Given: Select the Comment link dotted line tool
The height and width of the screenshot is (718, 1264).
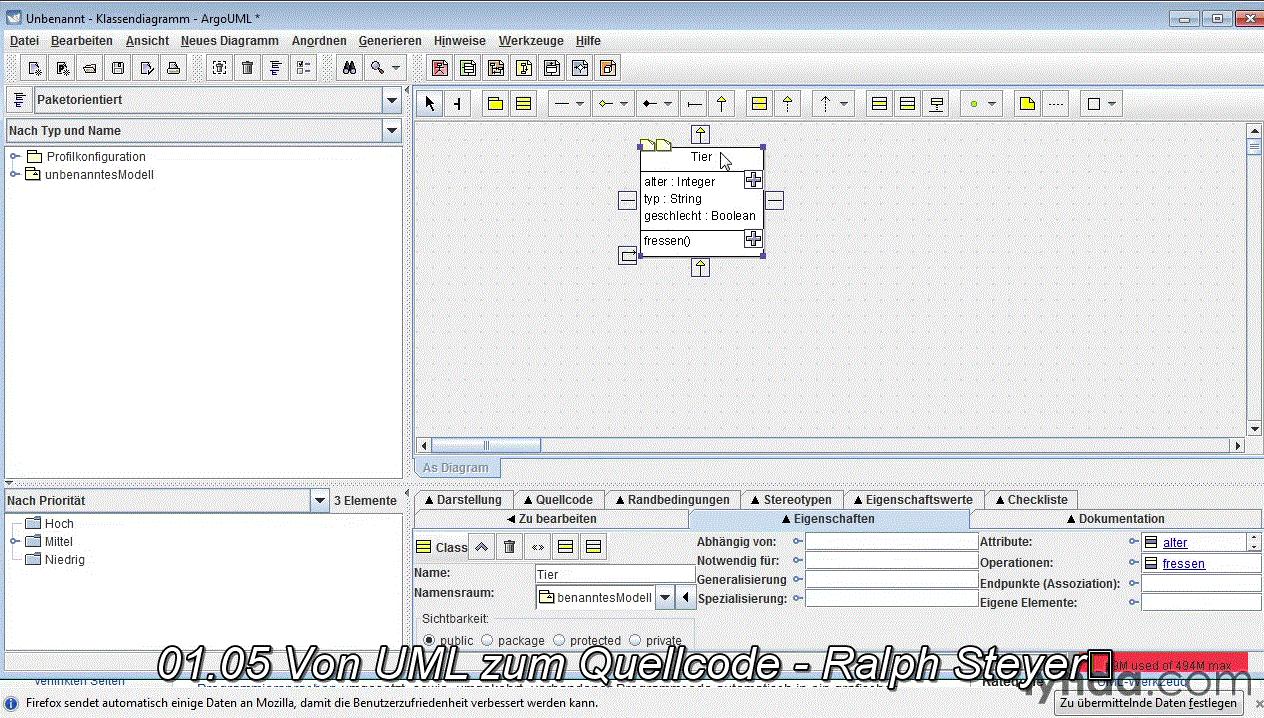Looking at the screenshot, I should click(1056, 103).
